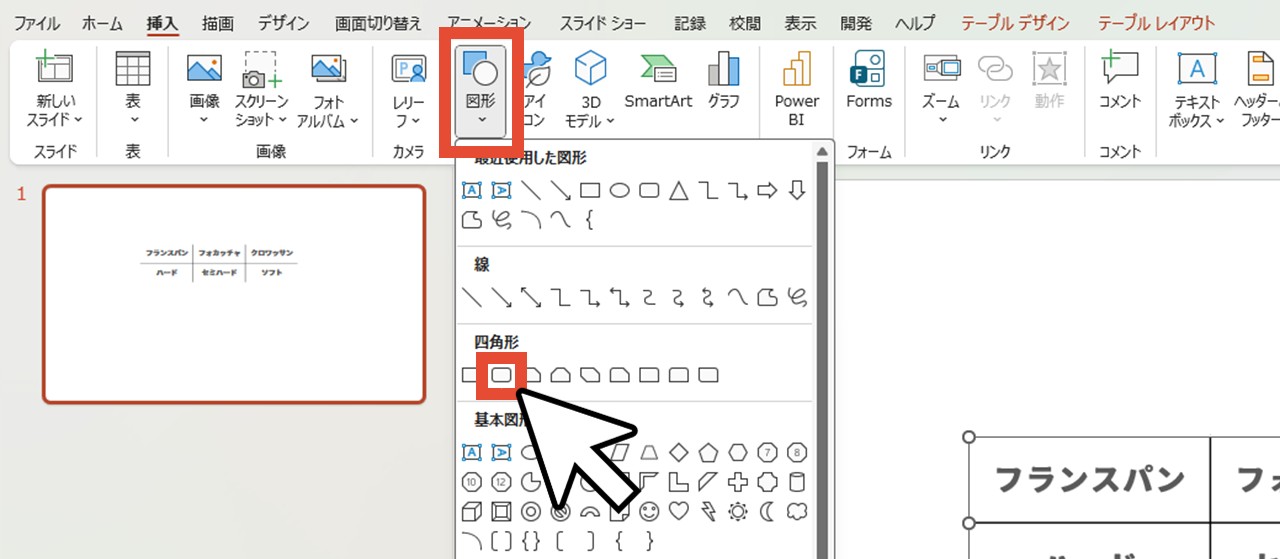Pick the decagon labeled 10 in 基本図形

coord(472,482)
